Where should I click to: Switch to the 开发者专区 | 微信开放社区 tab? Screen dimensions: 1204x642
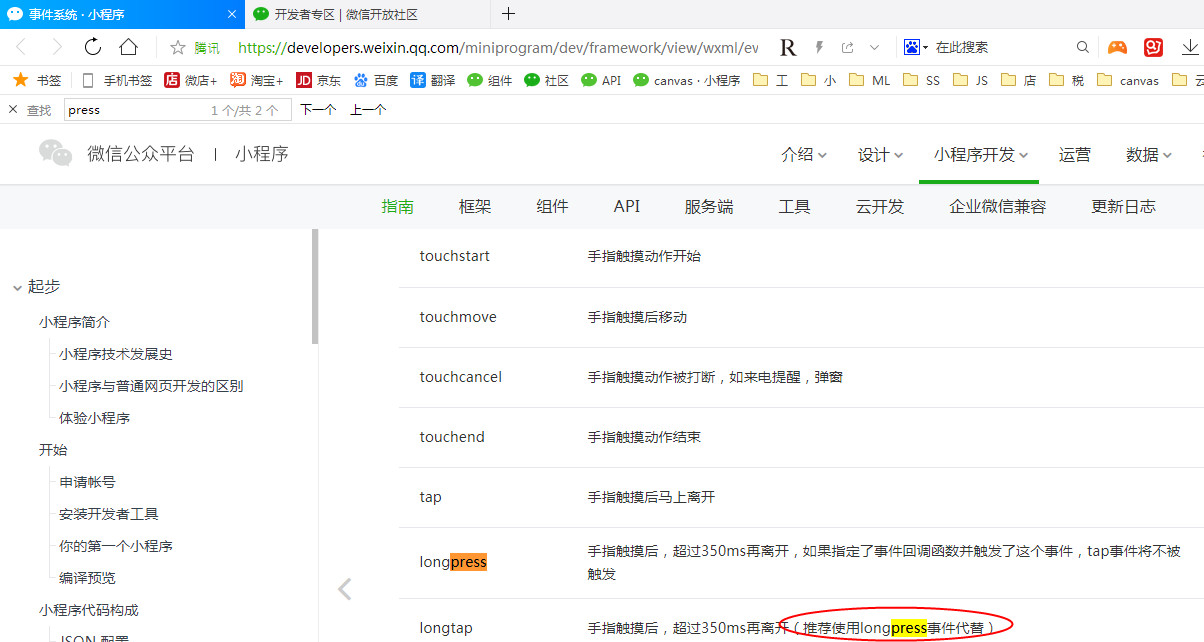(346, 14)
